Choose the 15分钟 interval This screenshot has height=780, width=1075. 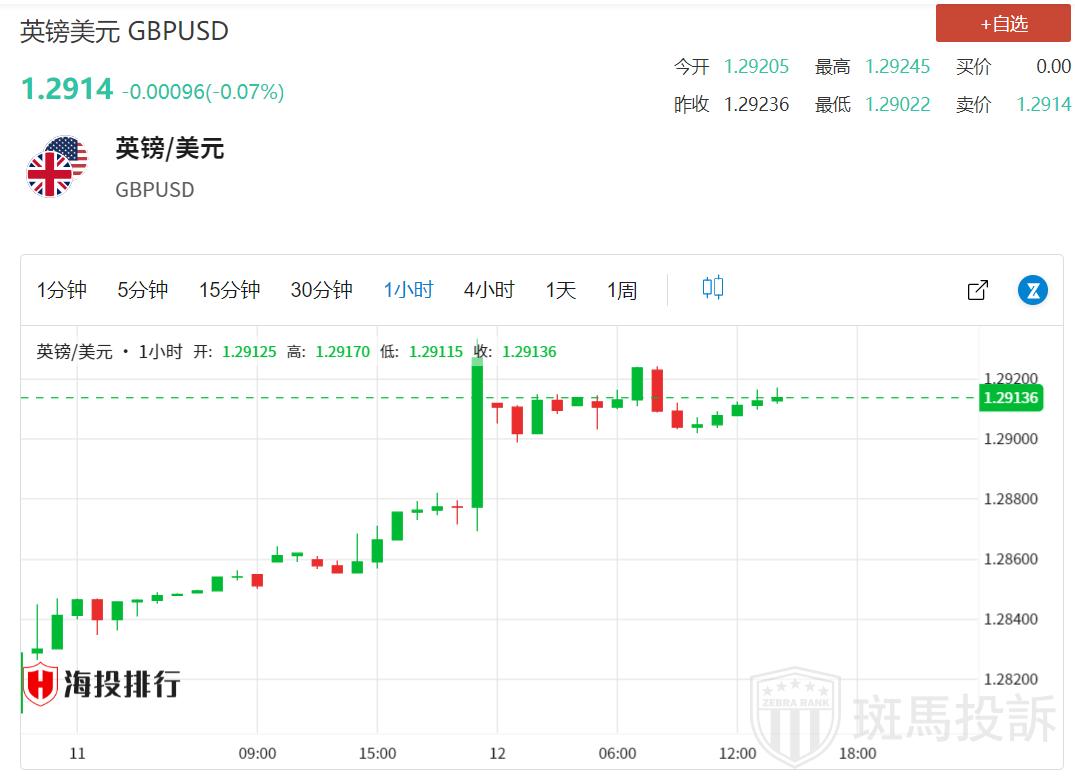tap(229, 290)
